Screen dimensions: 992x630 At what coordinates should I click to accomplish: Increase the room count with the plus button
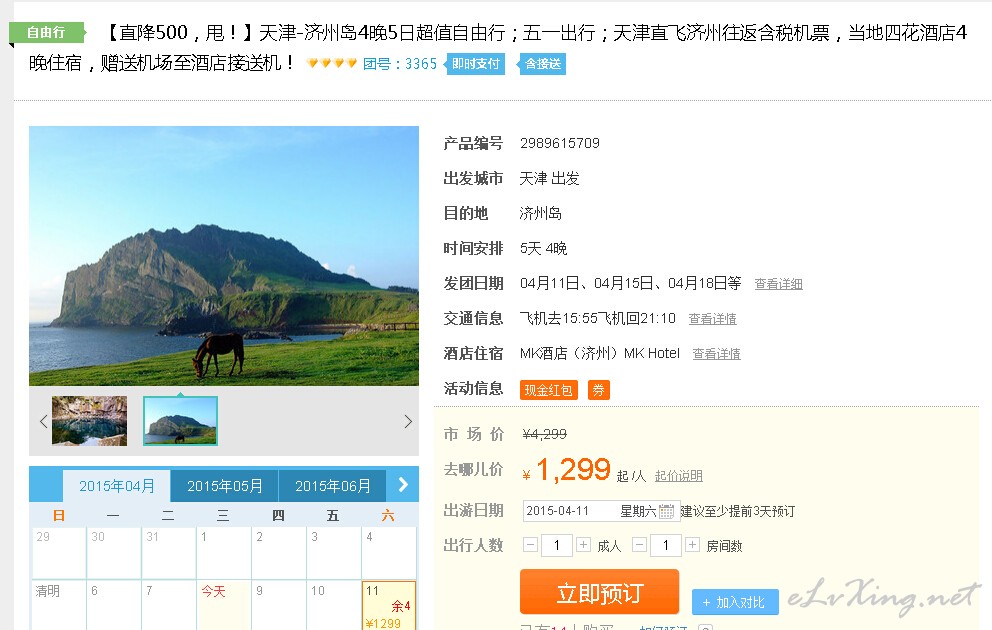pyautogui.click(x=693, y=545)
